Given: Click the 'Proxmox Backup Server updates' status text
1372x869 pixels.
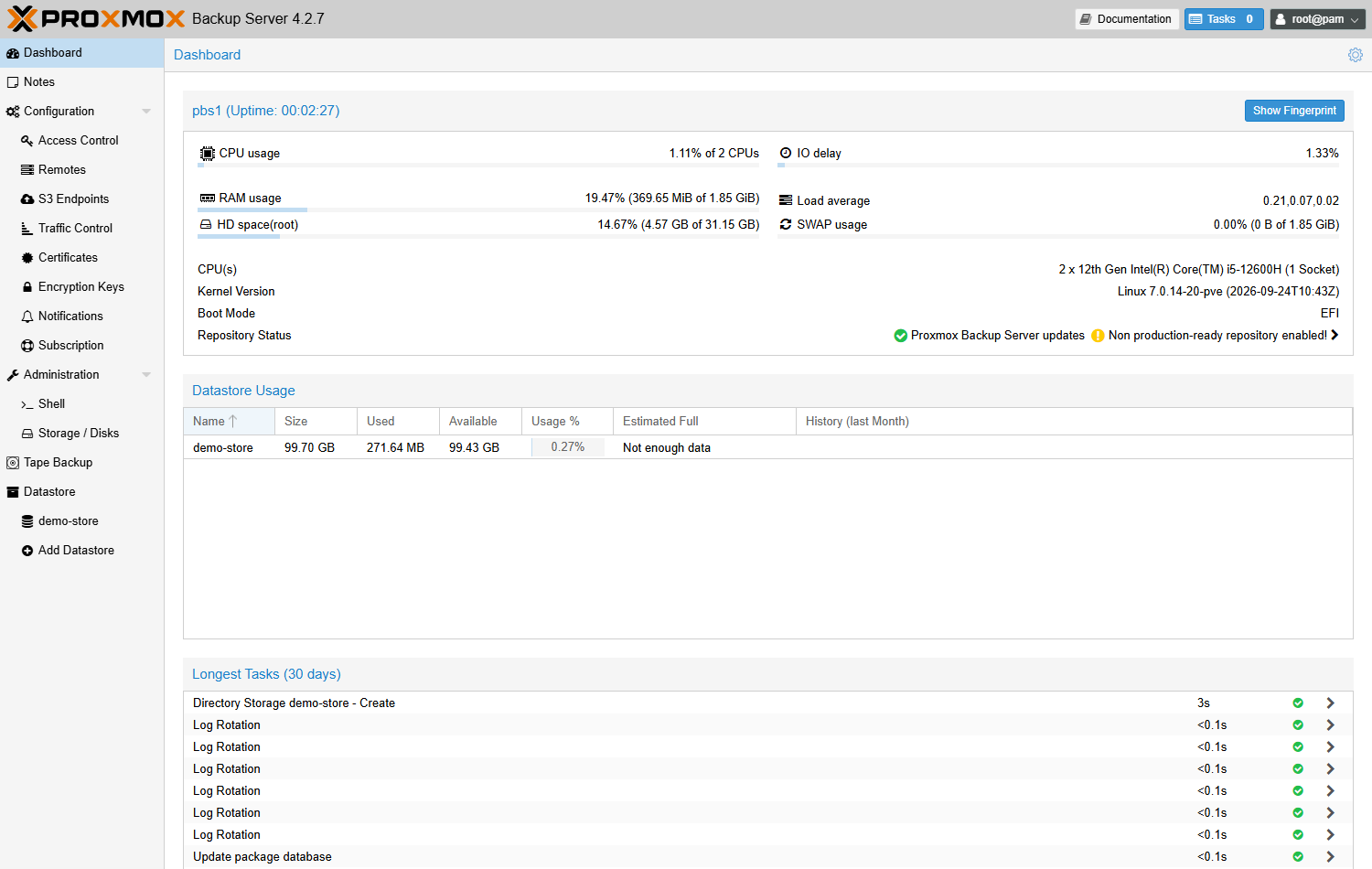Looking at the screenshot, I should pos(998,336).
